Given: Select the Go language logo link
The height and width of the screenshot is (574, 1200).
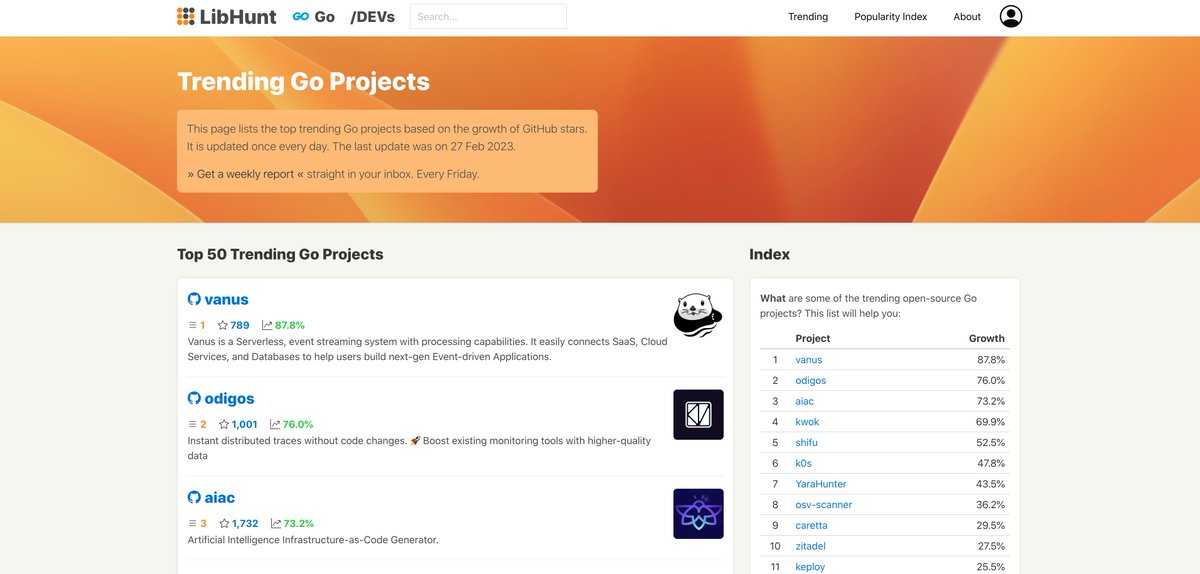Looking at the screenshot, I should [314, 17].
